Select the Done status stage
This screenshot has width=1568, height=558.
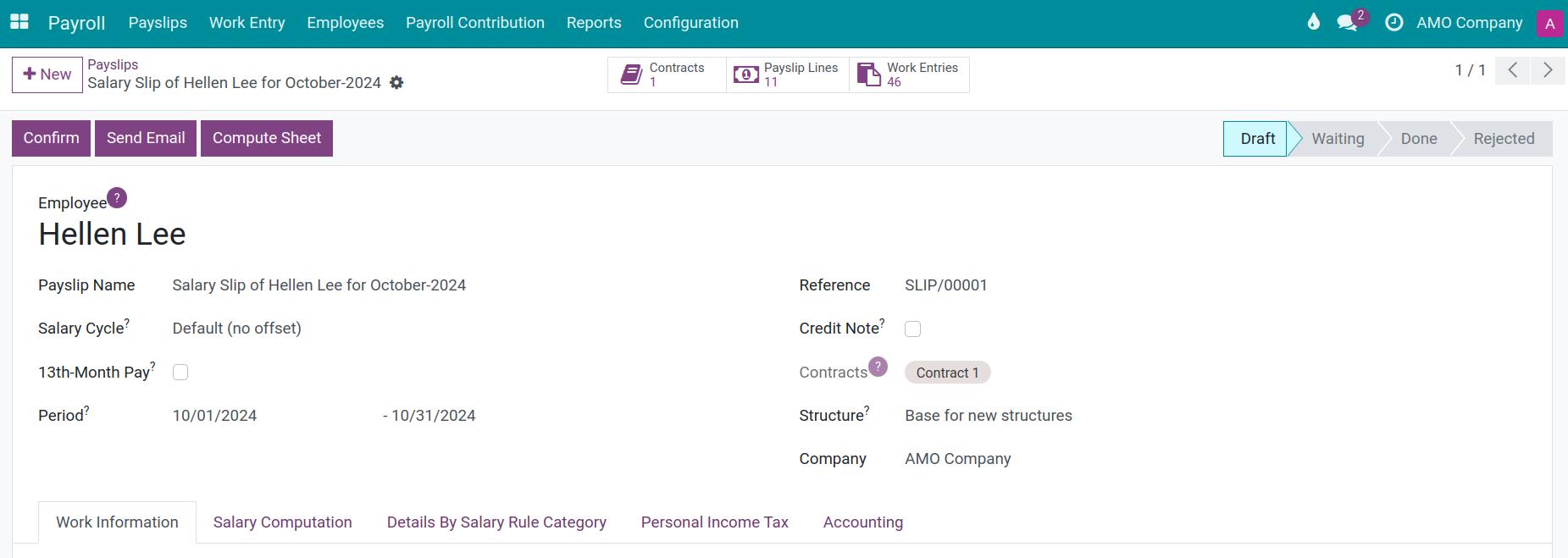coord(1419,139)
